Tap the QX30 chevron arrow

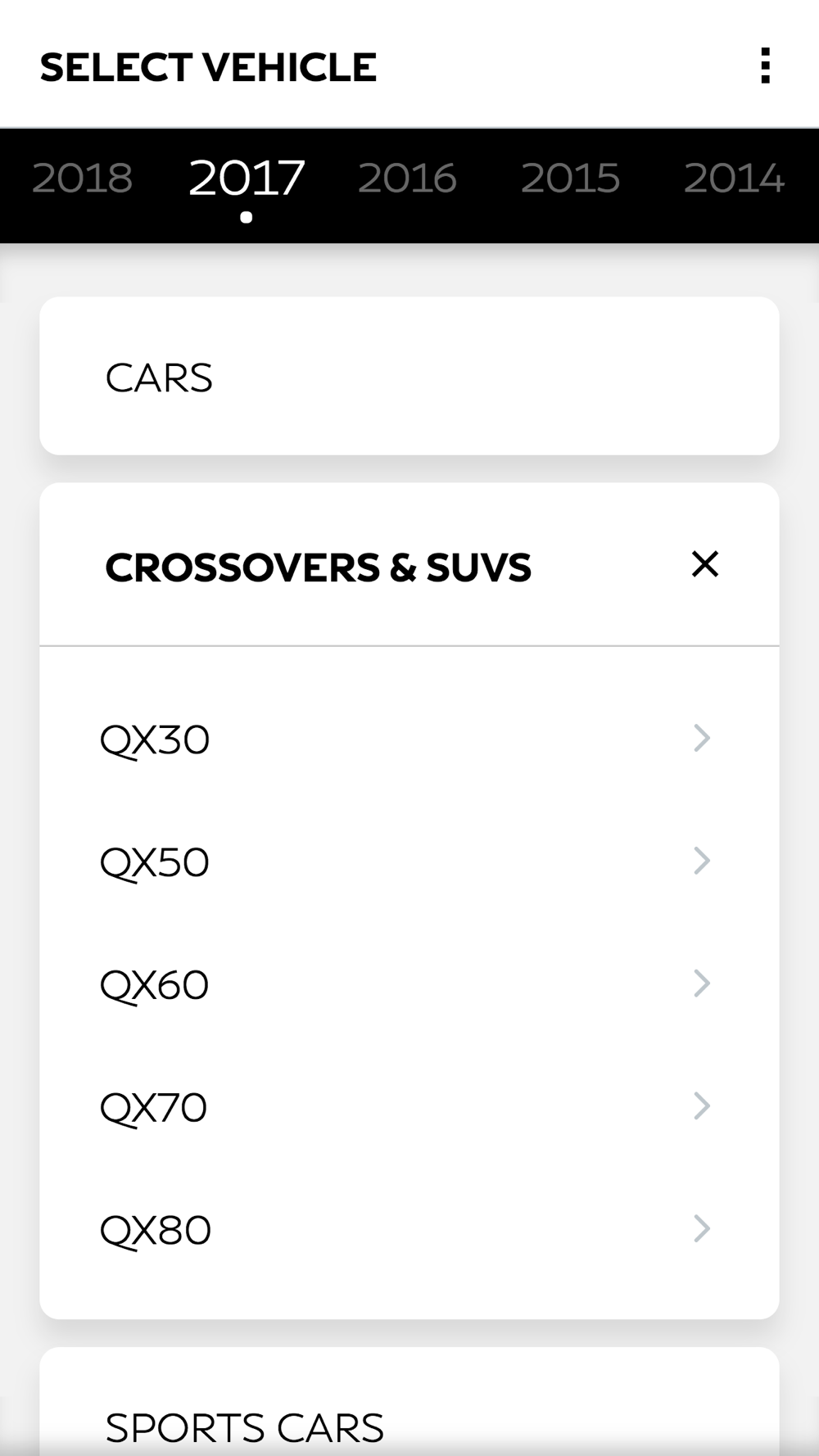[702, 738]
